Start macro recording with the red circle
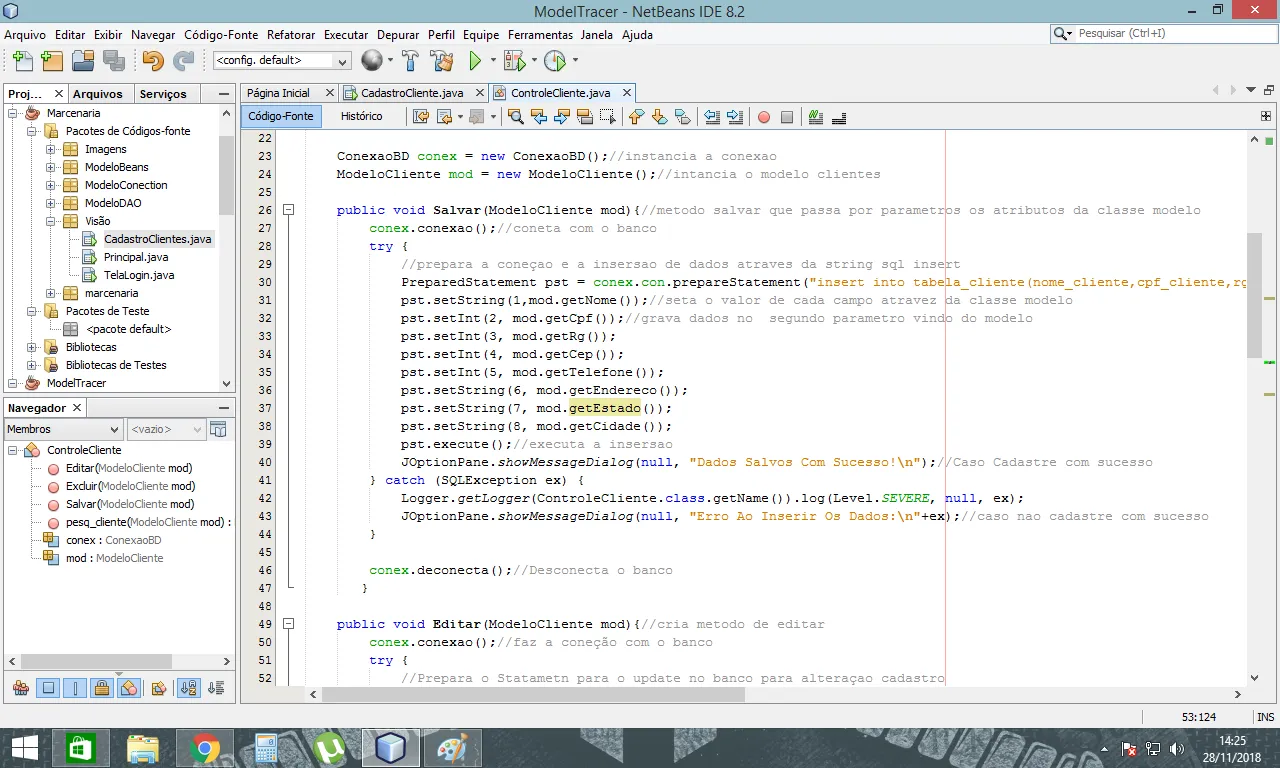1280x768 pixels. pos(764,117)
